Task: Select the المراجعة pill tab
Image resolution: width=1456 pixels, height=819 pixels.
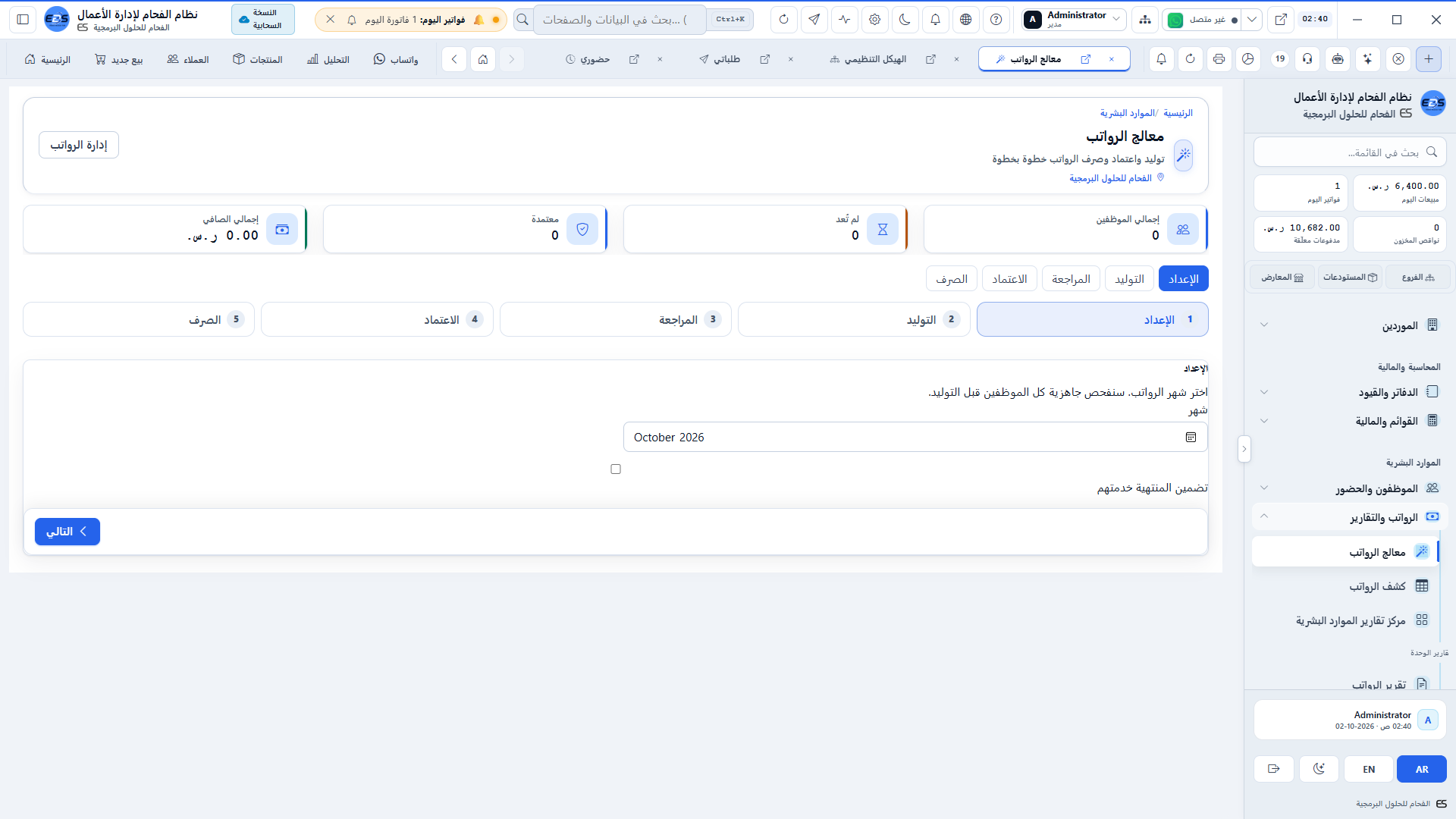Action: click(1071, 279)
